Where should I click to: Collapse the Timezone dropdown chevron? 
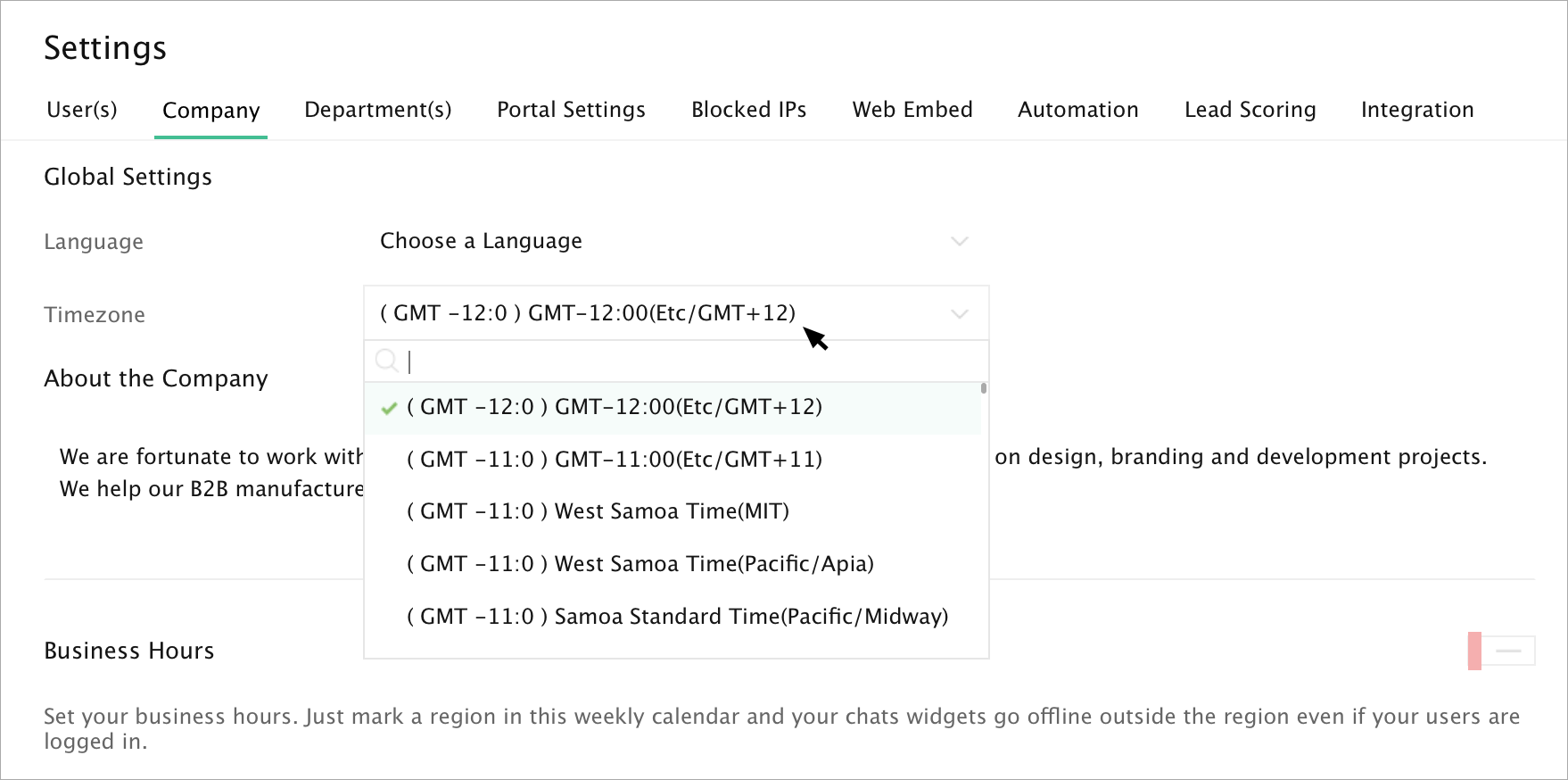click(x=960, y=314)
